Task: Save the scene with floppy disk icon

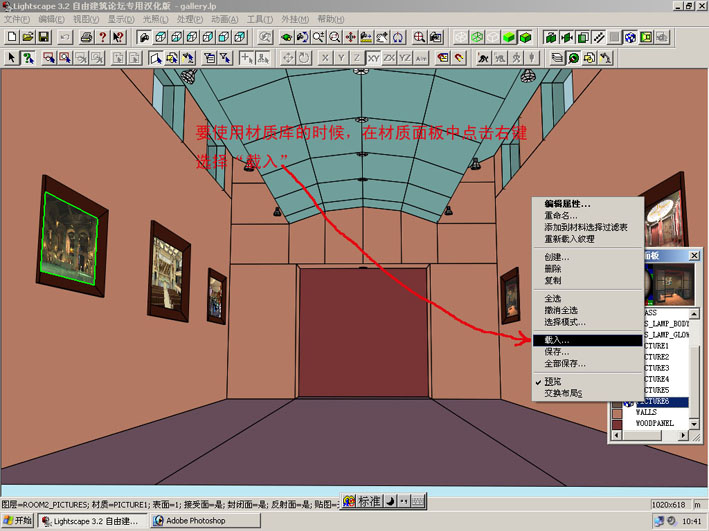Action: point(44,37)
